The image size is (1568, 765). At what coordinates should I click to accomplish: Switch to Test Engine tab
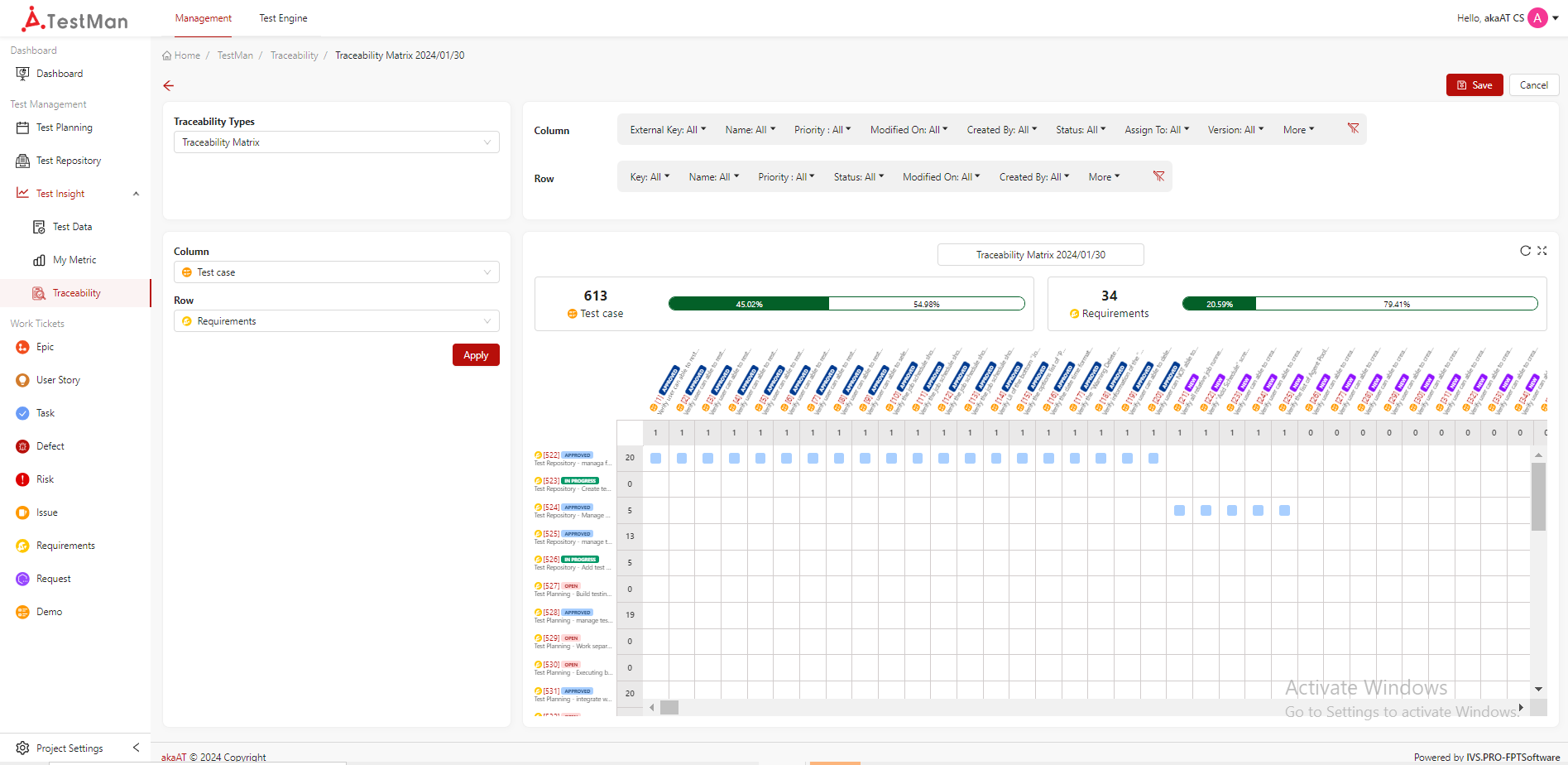click(x=283, y=18)
